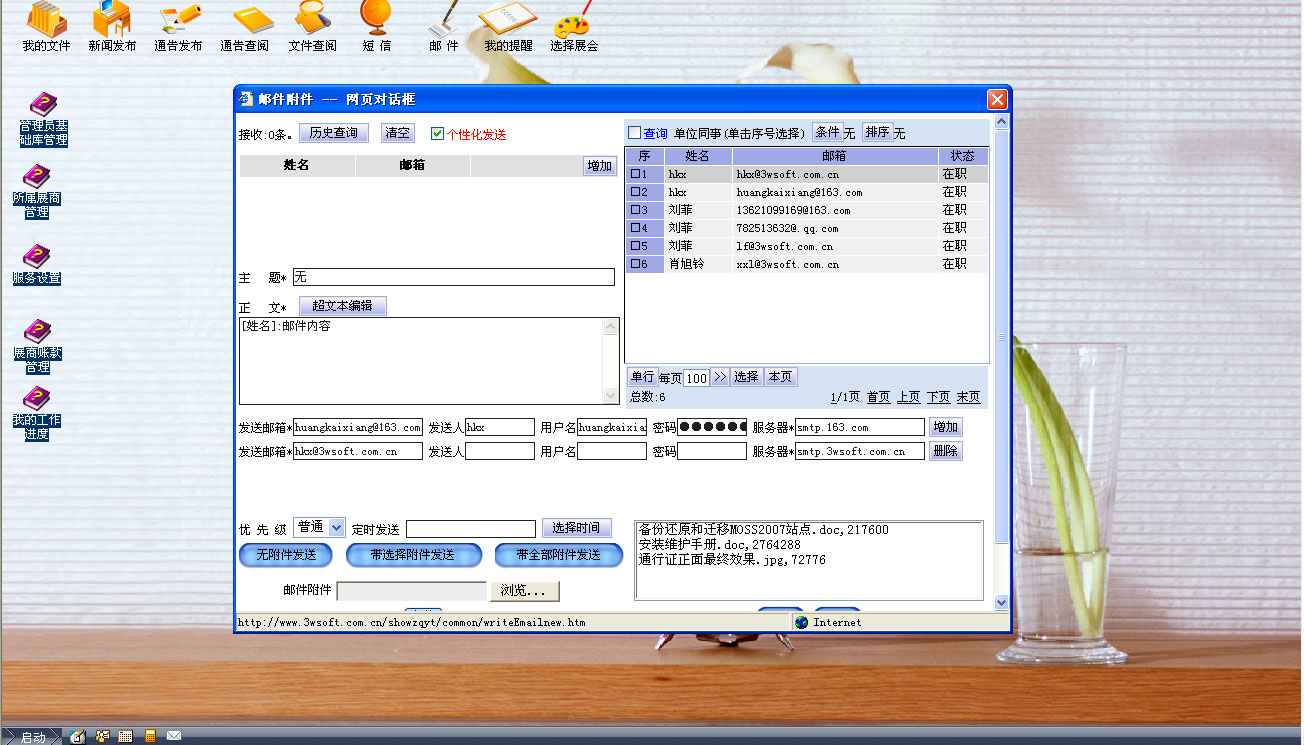Viewport: 1304px width, 745px height.
Task: Open the 我的提醒 reminder icon
Action: 508,24
